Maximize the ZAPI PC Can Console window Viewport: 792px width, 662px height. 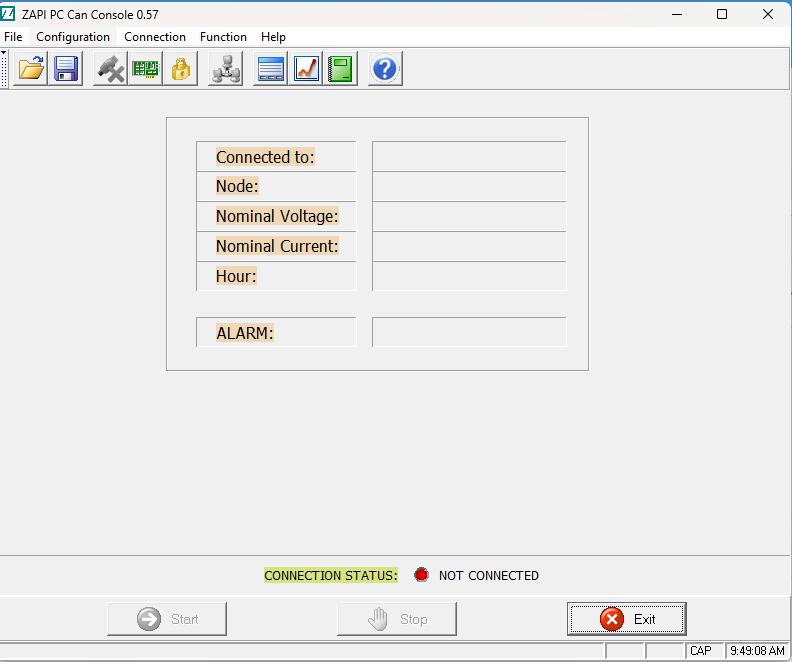[x=722, y=14]
